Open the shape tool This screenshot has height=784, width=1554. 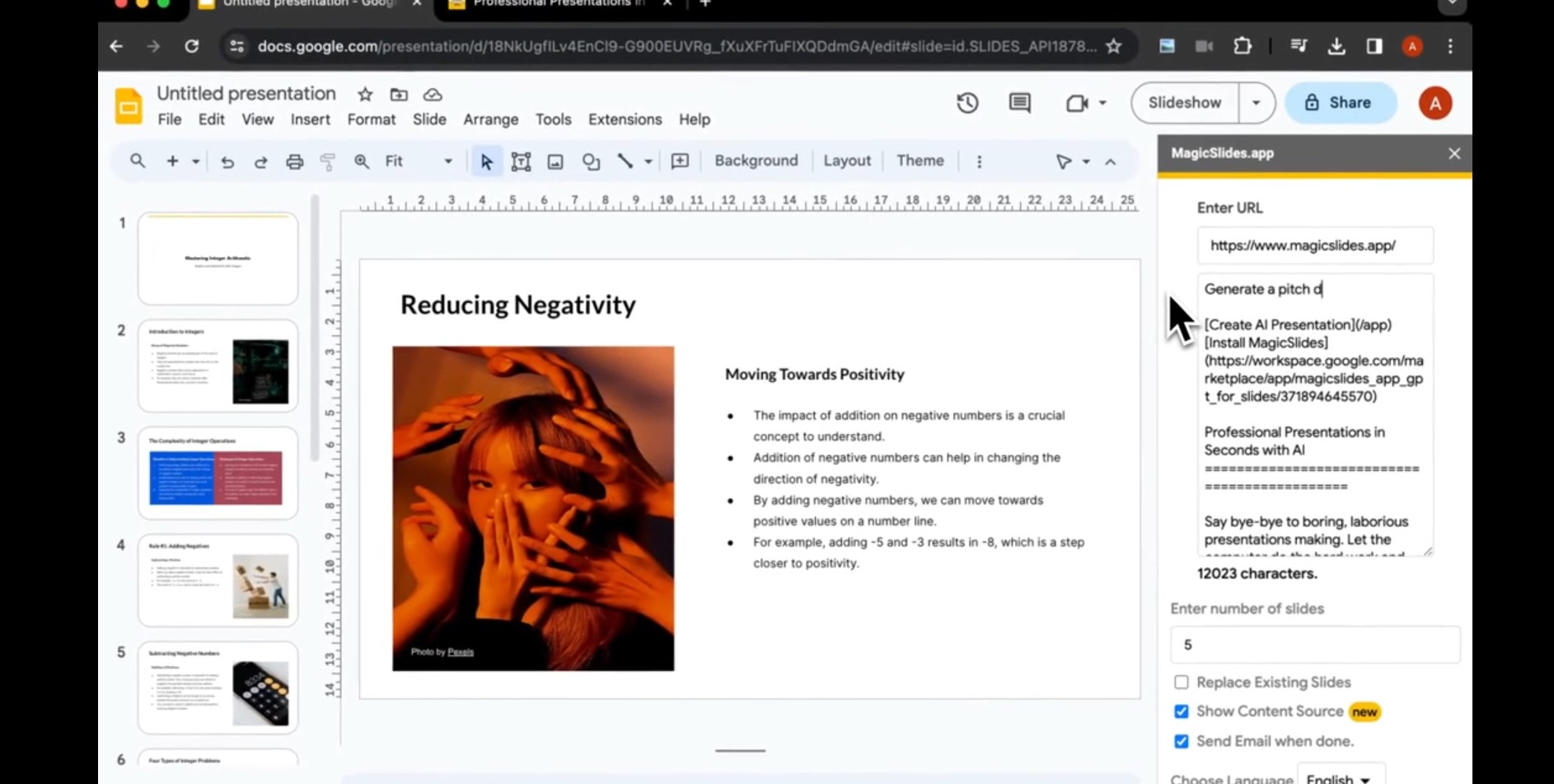coord(591,161)
